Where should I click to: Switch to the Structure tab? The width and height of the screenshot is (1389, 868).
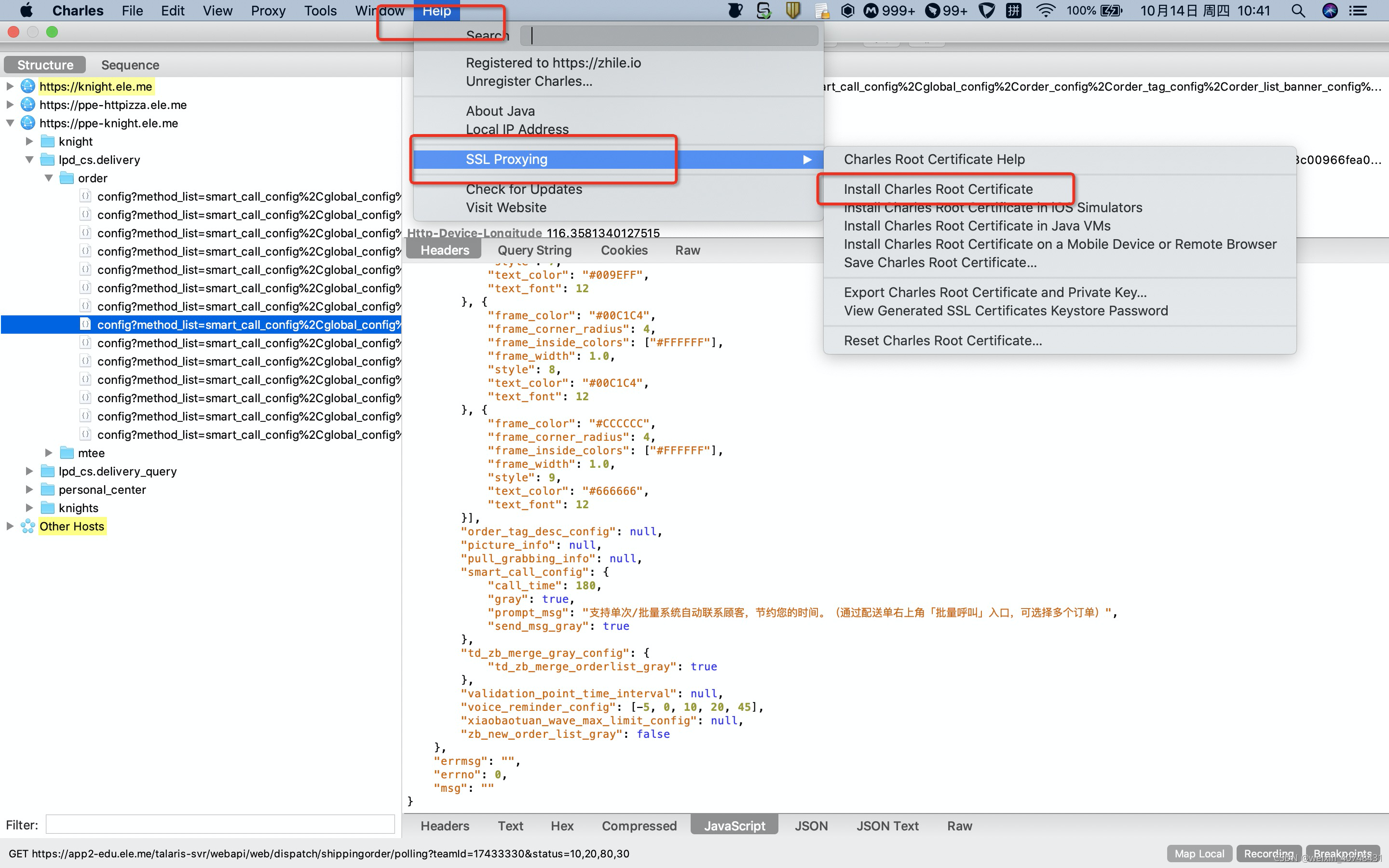tap(45, 65)
